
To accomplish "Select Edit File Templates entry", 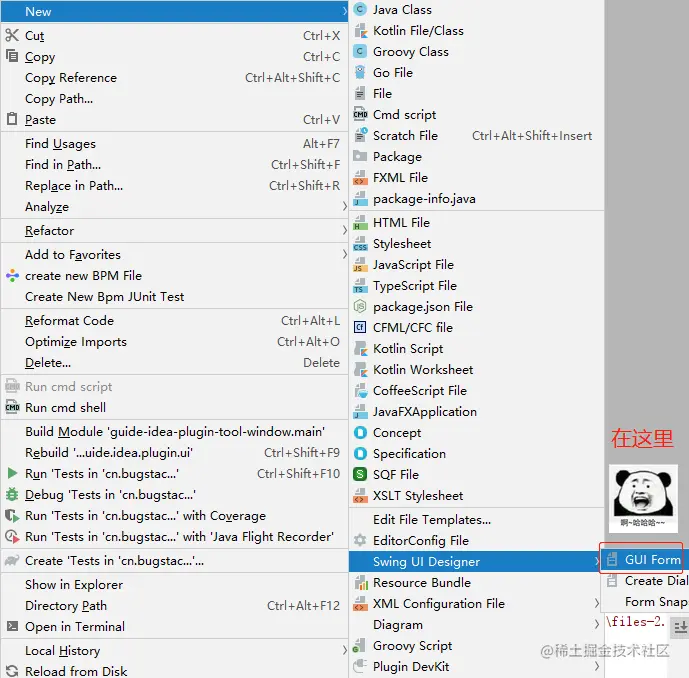I will [x=476, y=519].
